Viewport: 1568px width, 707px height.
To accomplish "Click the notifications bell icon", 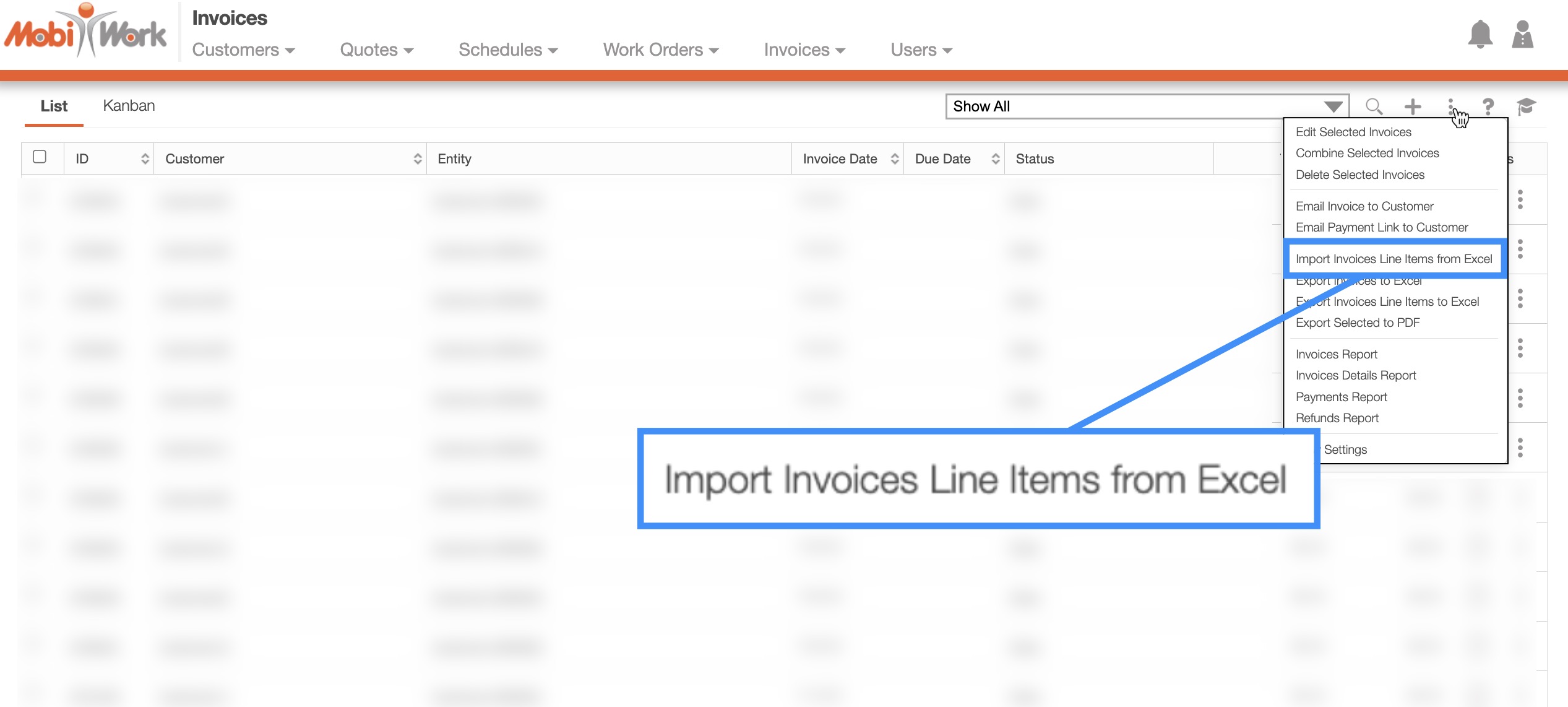I will (x=1480, y=35).
